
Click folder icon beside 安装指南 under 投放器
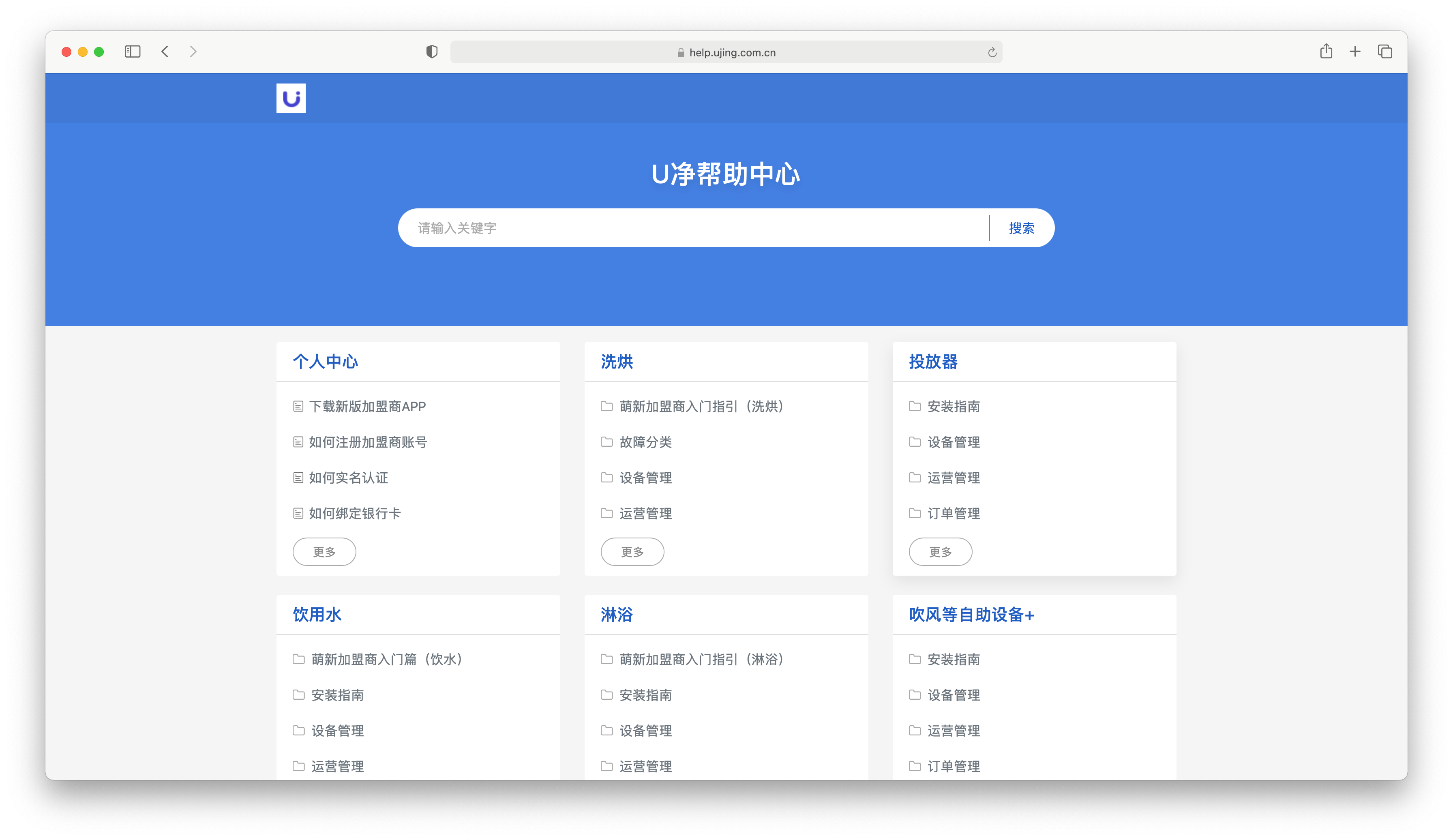(915, 406)
